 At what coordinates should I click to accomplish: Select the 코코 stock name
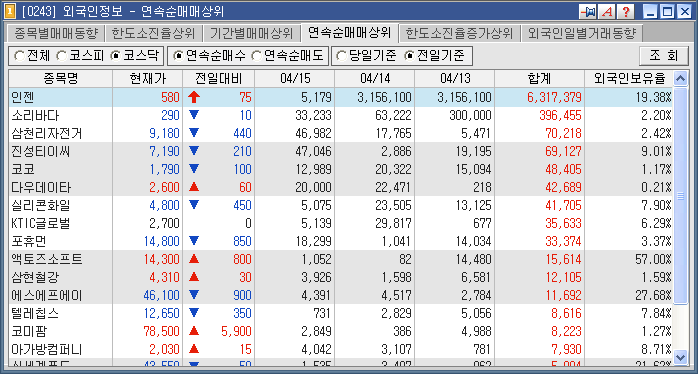23,170
